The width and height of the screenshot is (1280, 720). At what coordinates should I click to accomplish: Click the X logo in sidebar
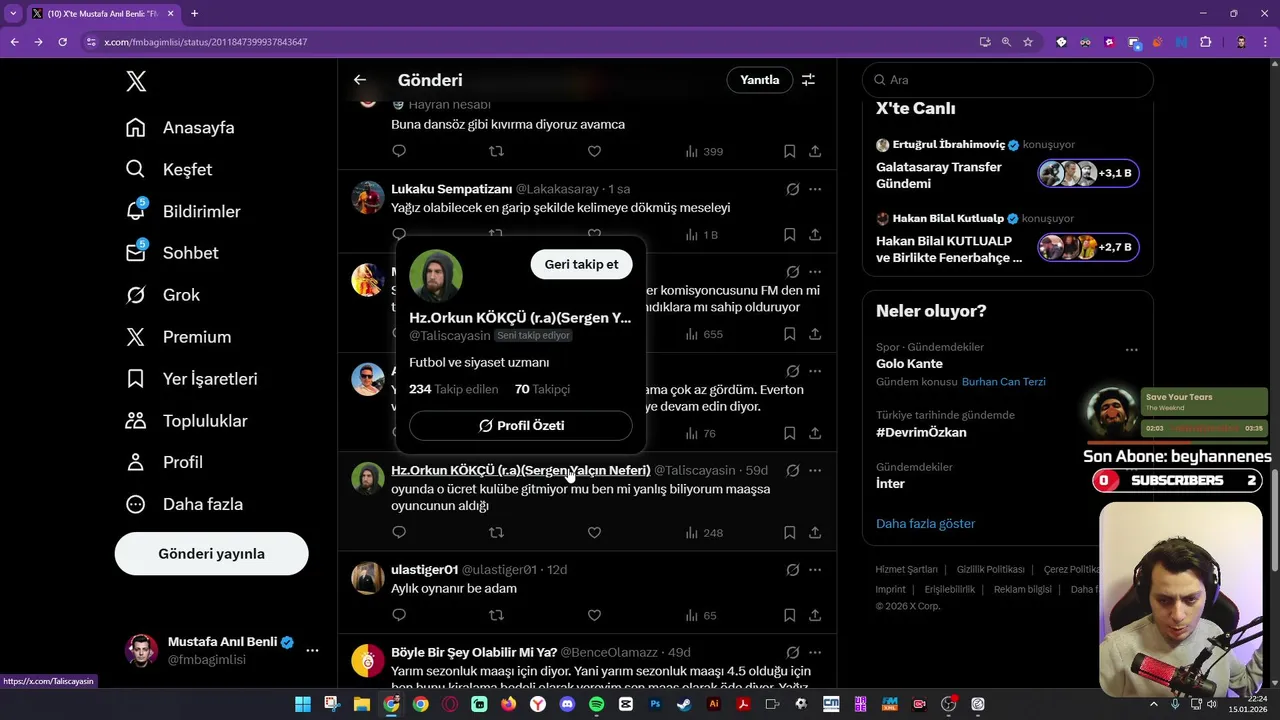point(136,81)
